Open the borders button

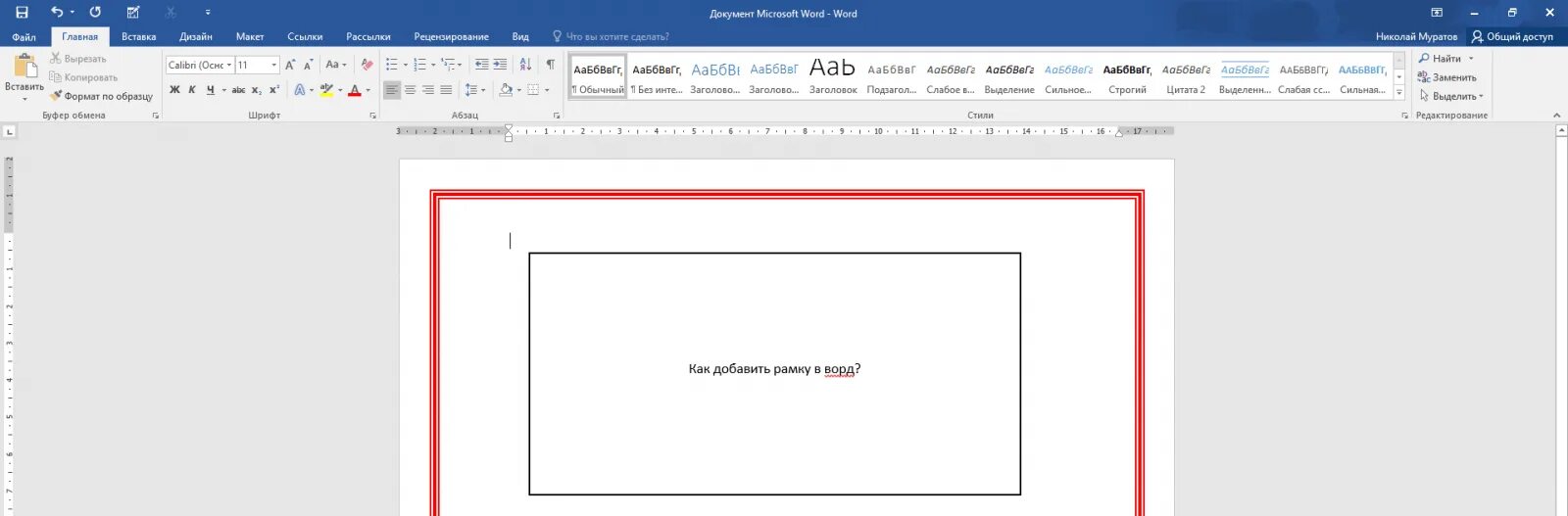[533, 90]
